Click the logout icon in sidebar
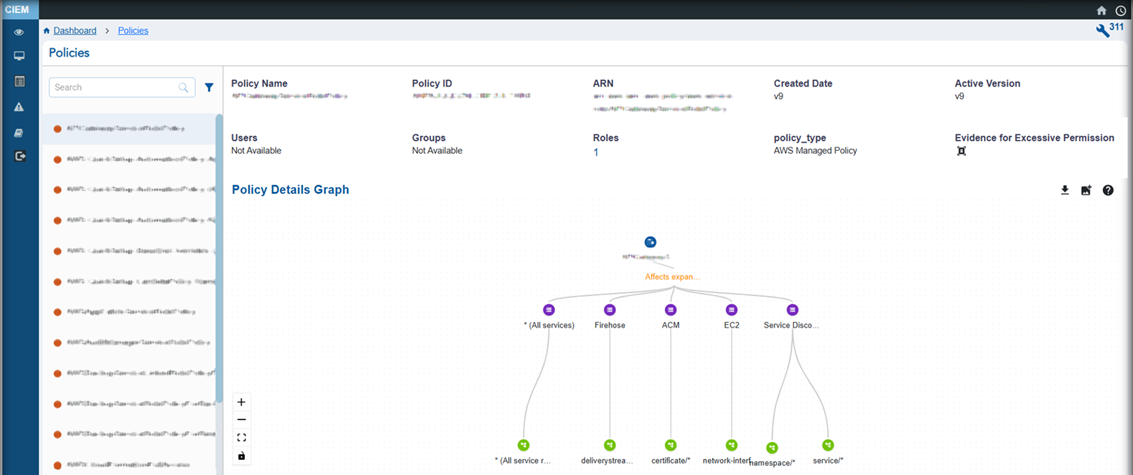This screenshot has height=475, width=1133. pyautogui.click(x=19, y=156)
